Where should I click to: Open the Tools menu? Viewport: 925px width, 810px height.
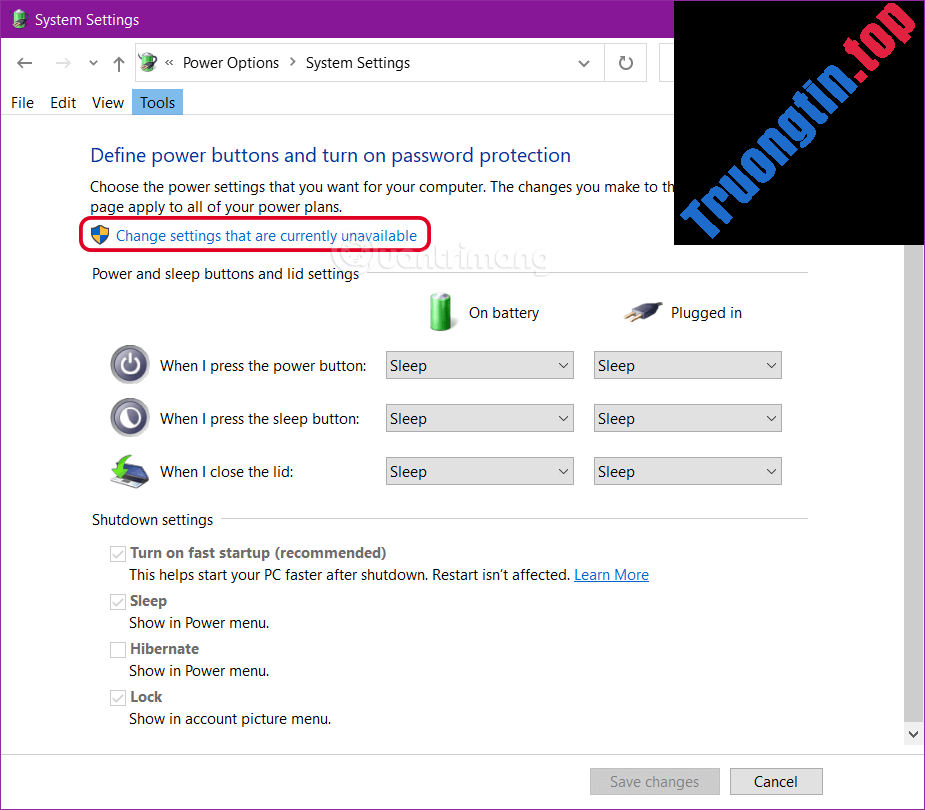pyautogui.click(x=157, y=102)
